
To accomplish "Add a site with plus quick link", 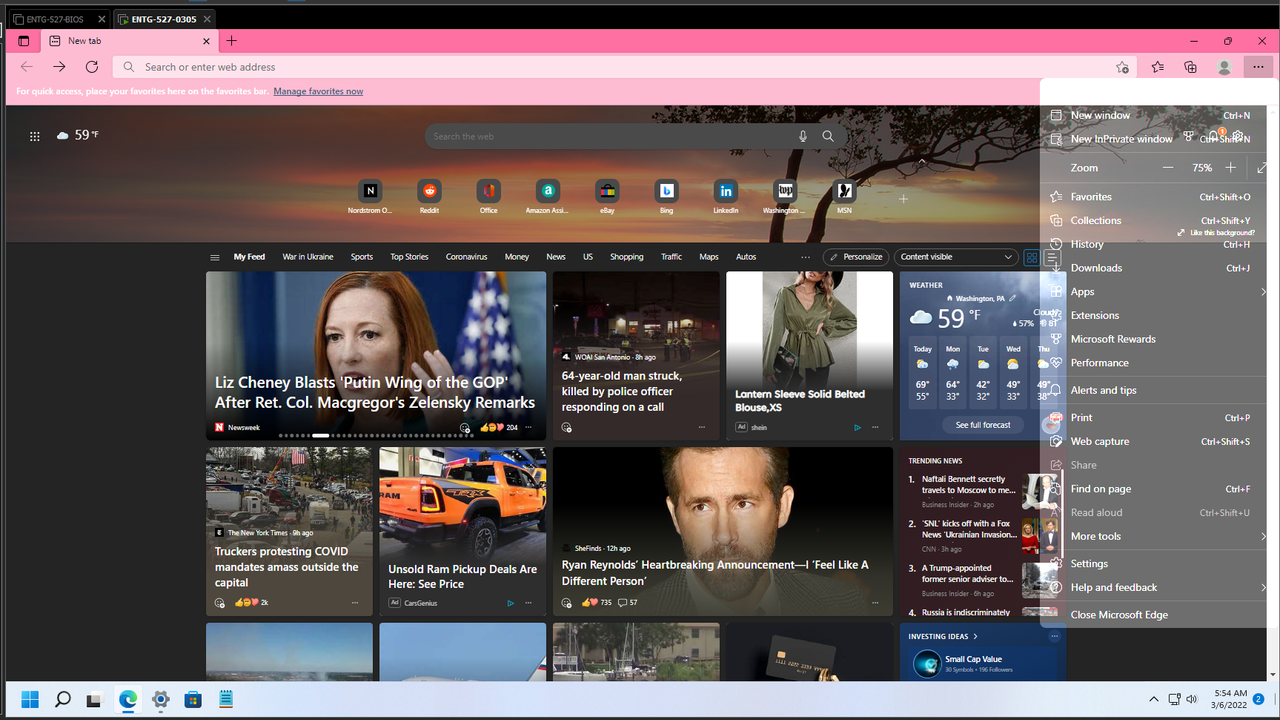I will pyautogui.click(x=903, y=199).
